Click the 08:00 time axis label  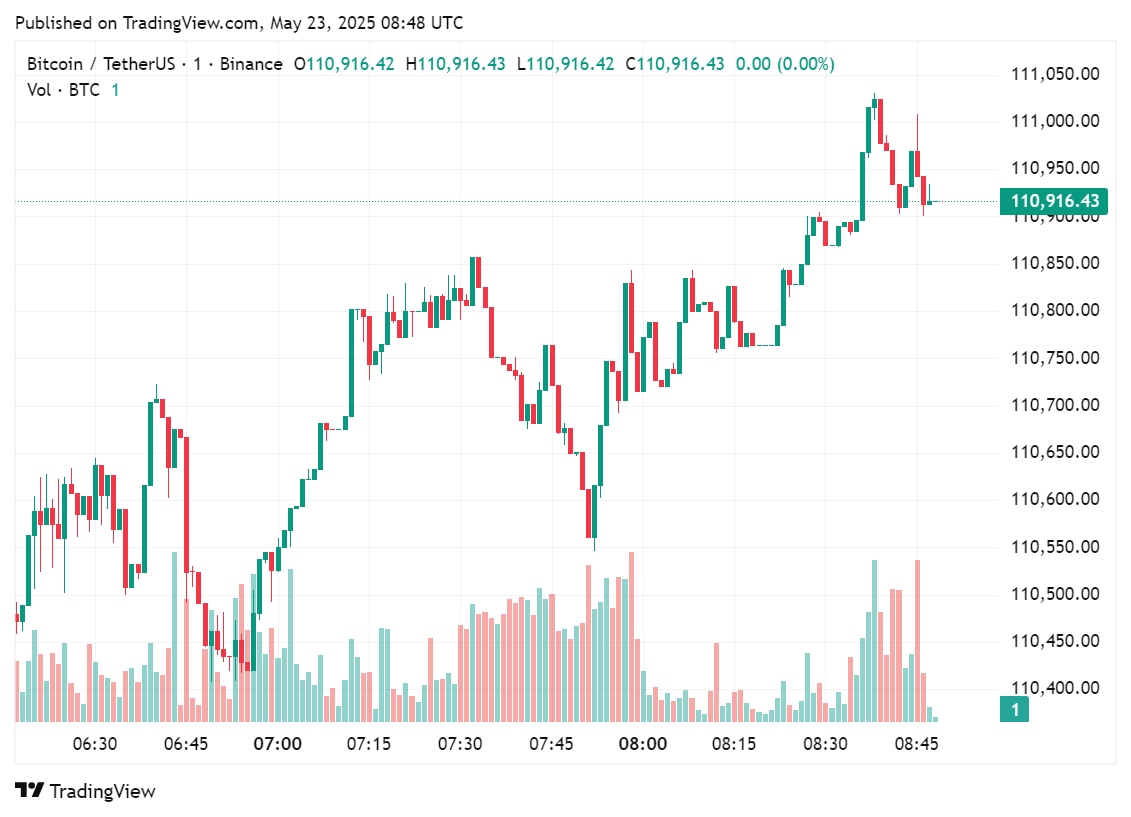[x=643, y=744]
